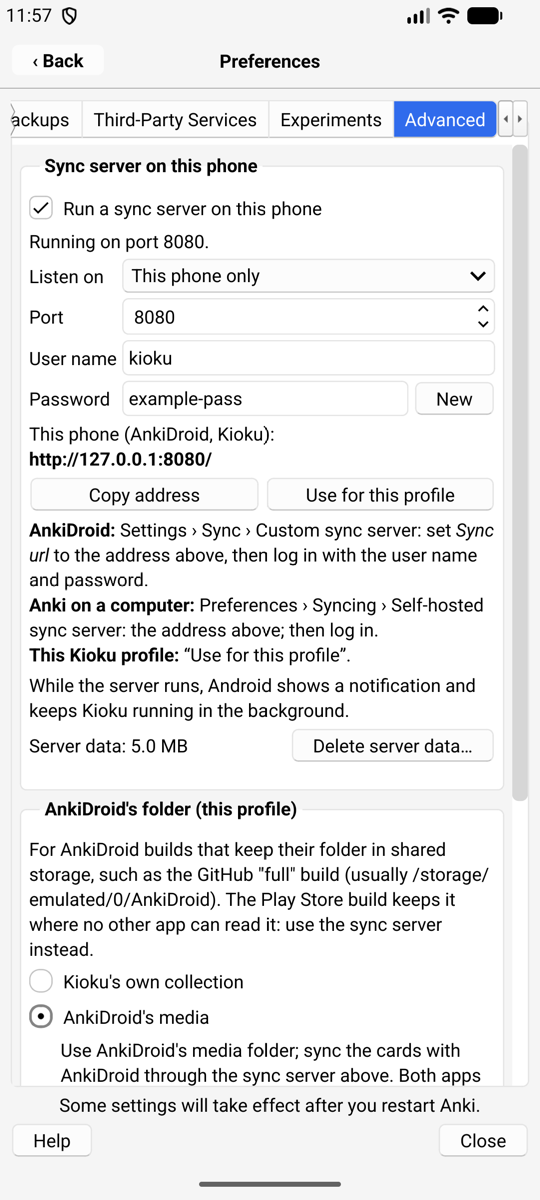The width and height of the screenshot is (540, 1200).
Task: Open the Listen on dropdown
Action: pos(308,276)
